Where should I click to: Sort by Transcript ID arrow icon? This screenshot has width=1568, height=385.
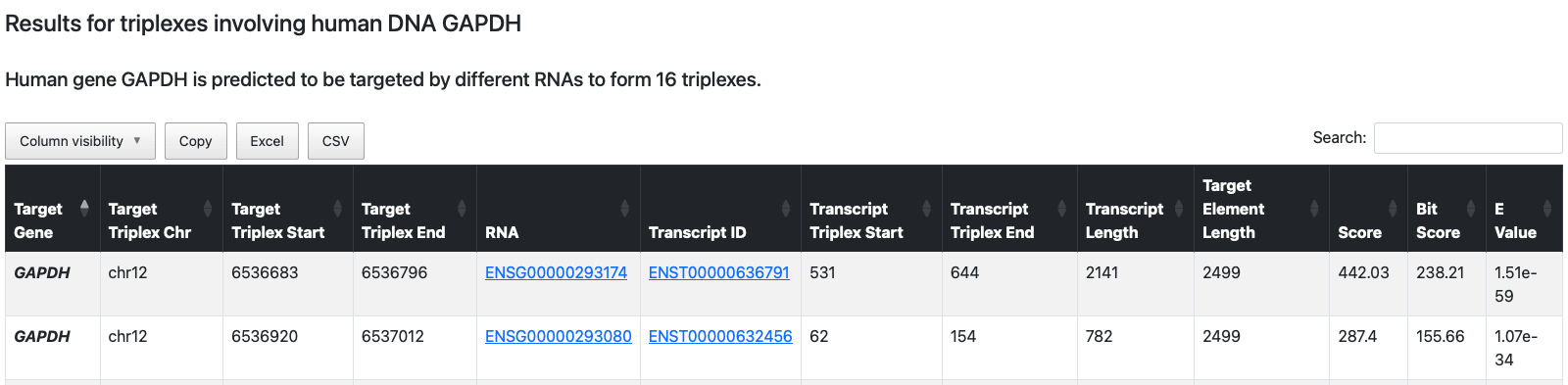click(x=786, y=208)
